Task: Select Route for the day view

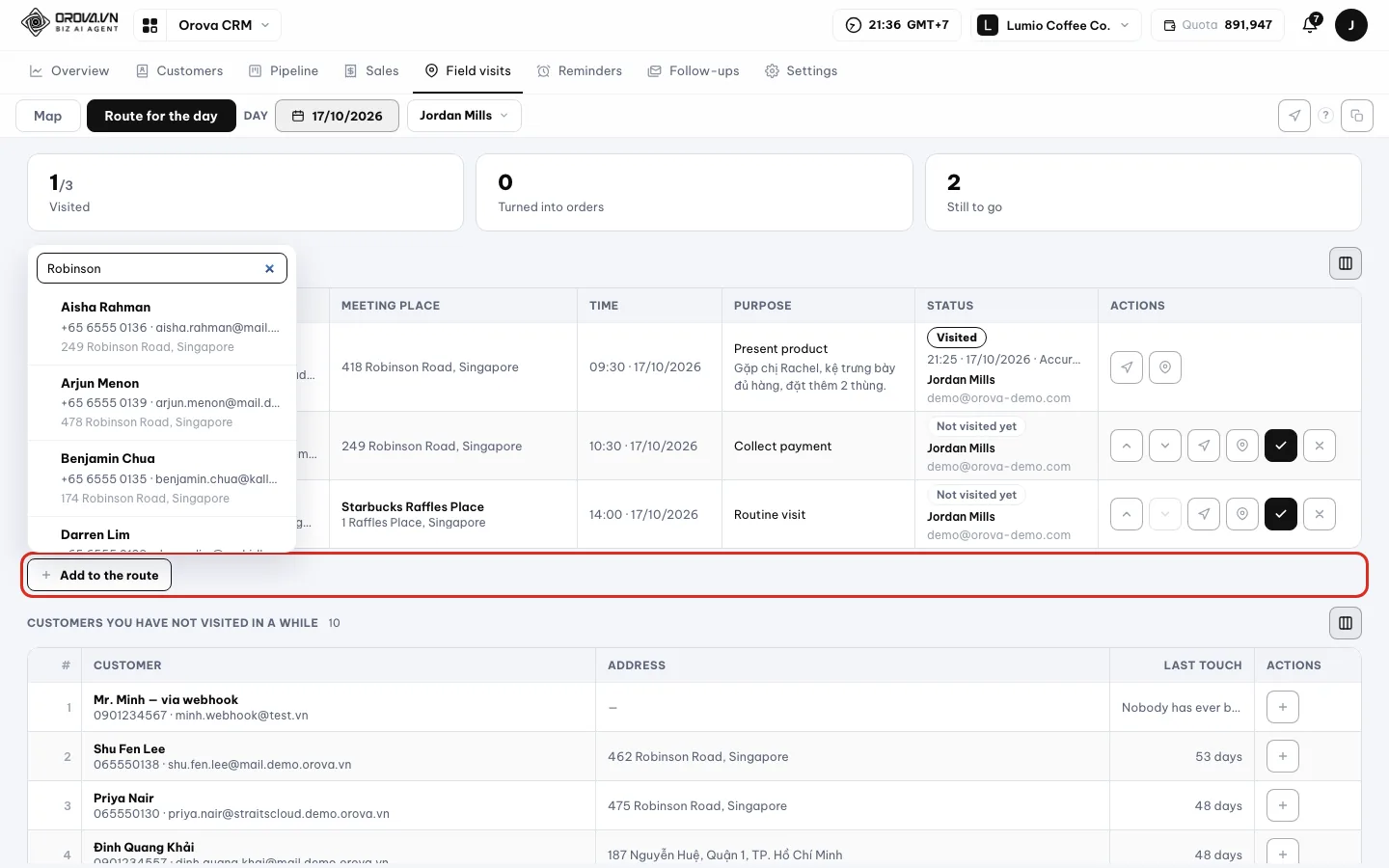Action: tap(161, 116)
